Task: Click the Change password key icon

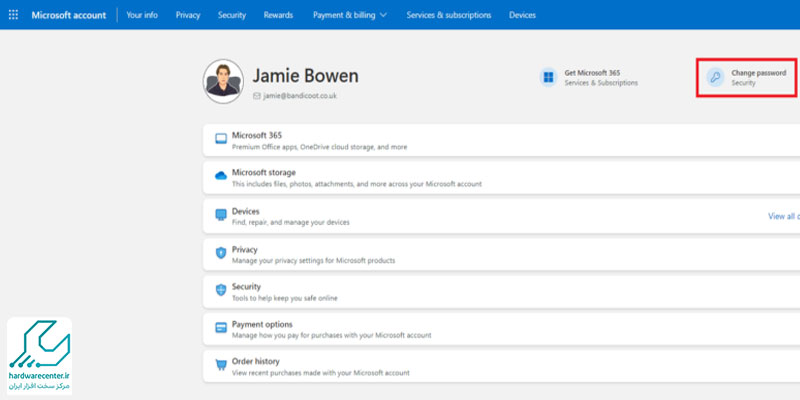Action: (x=715, y=78)
